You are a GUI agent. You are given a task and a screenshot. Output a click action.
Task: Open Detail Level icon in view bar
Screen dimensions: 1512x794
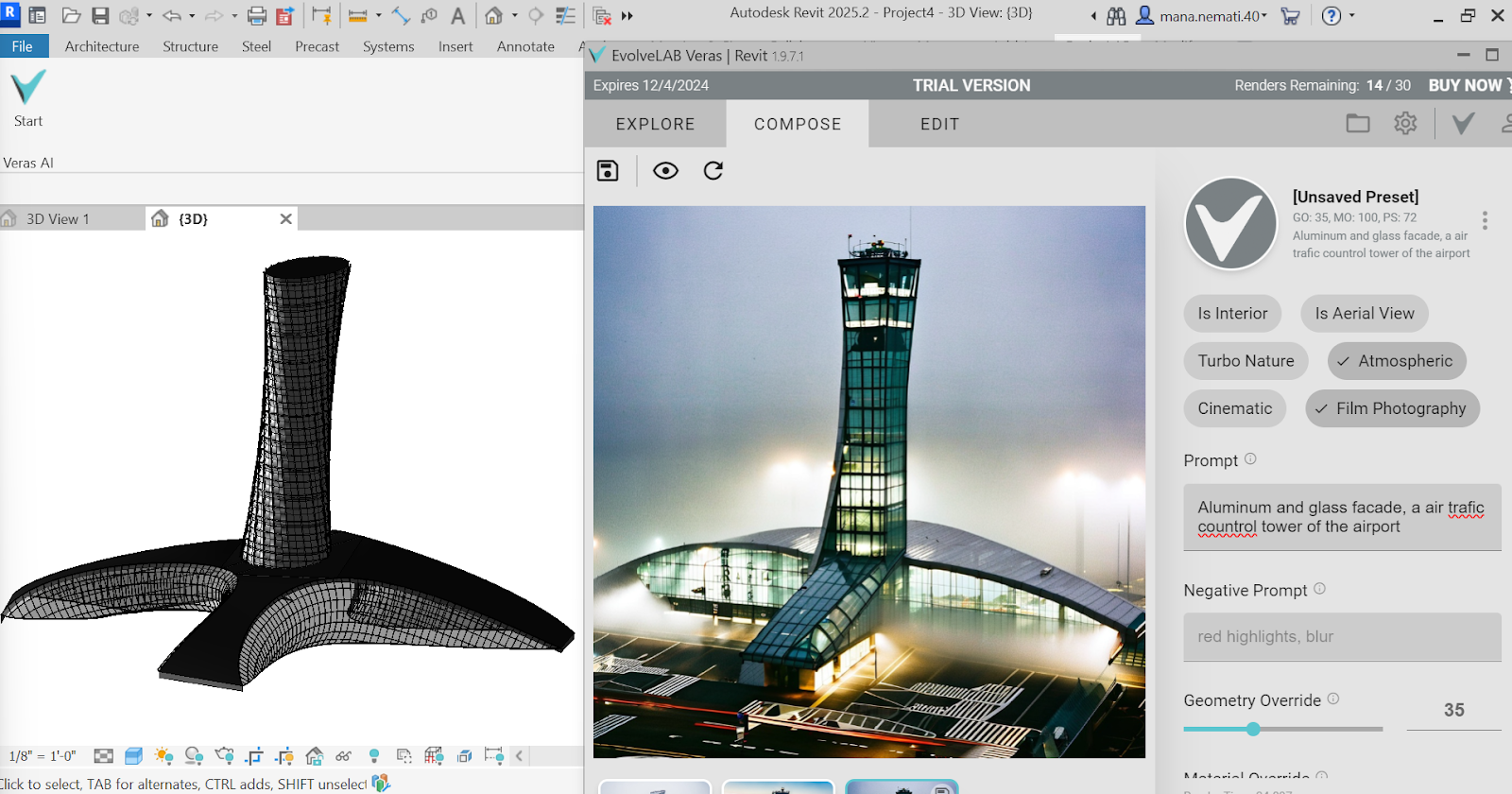(104, 756)
